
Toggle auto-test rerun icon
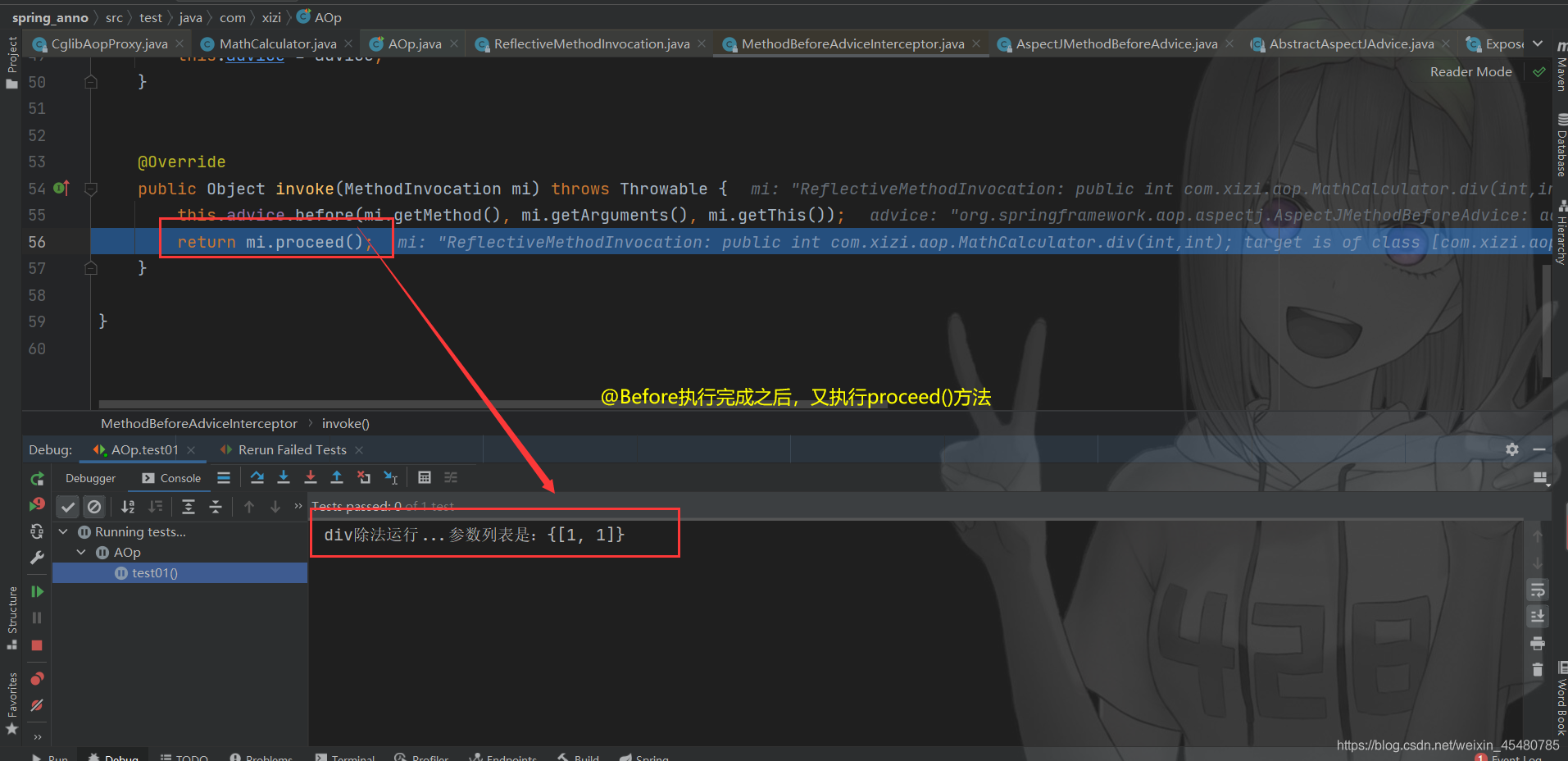click(37, 532)
